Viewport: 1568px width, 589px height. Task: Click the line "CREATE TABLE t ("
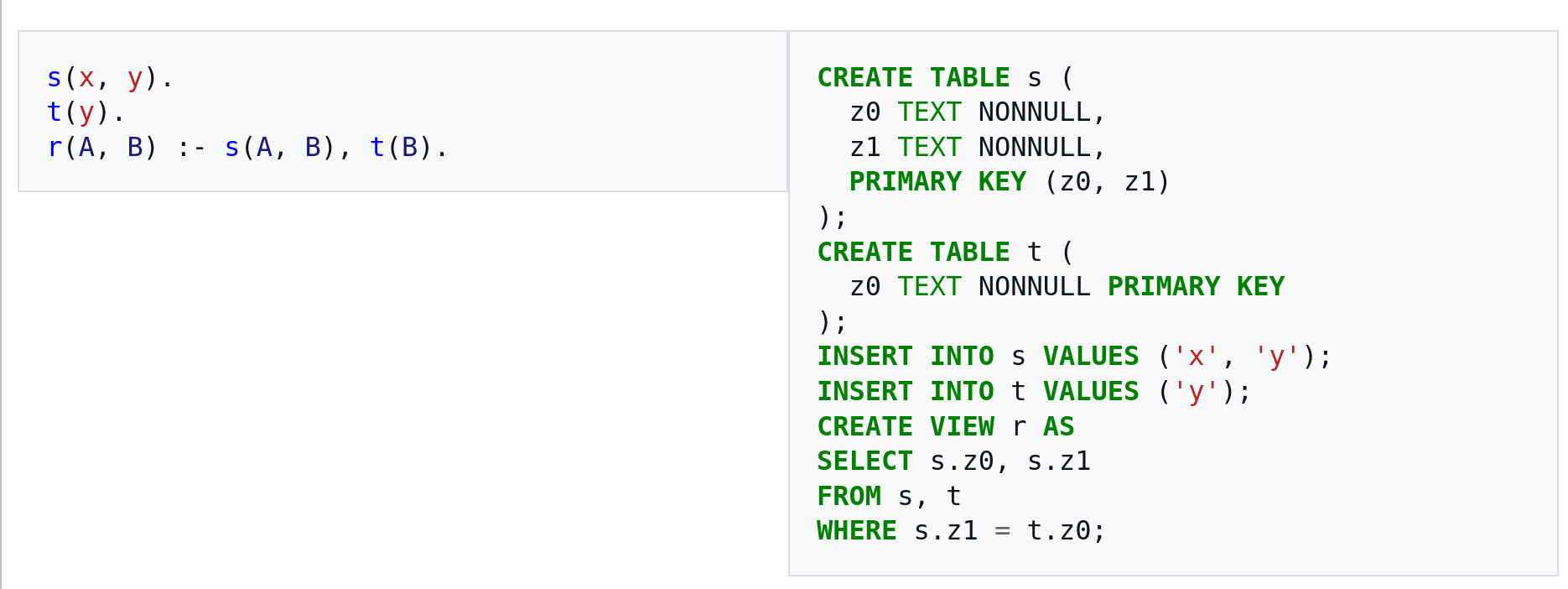pos(945,253)
